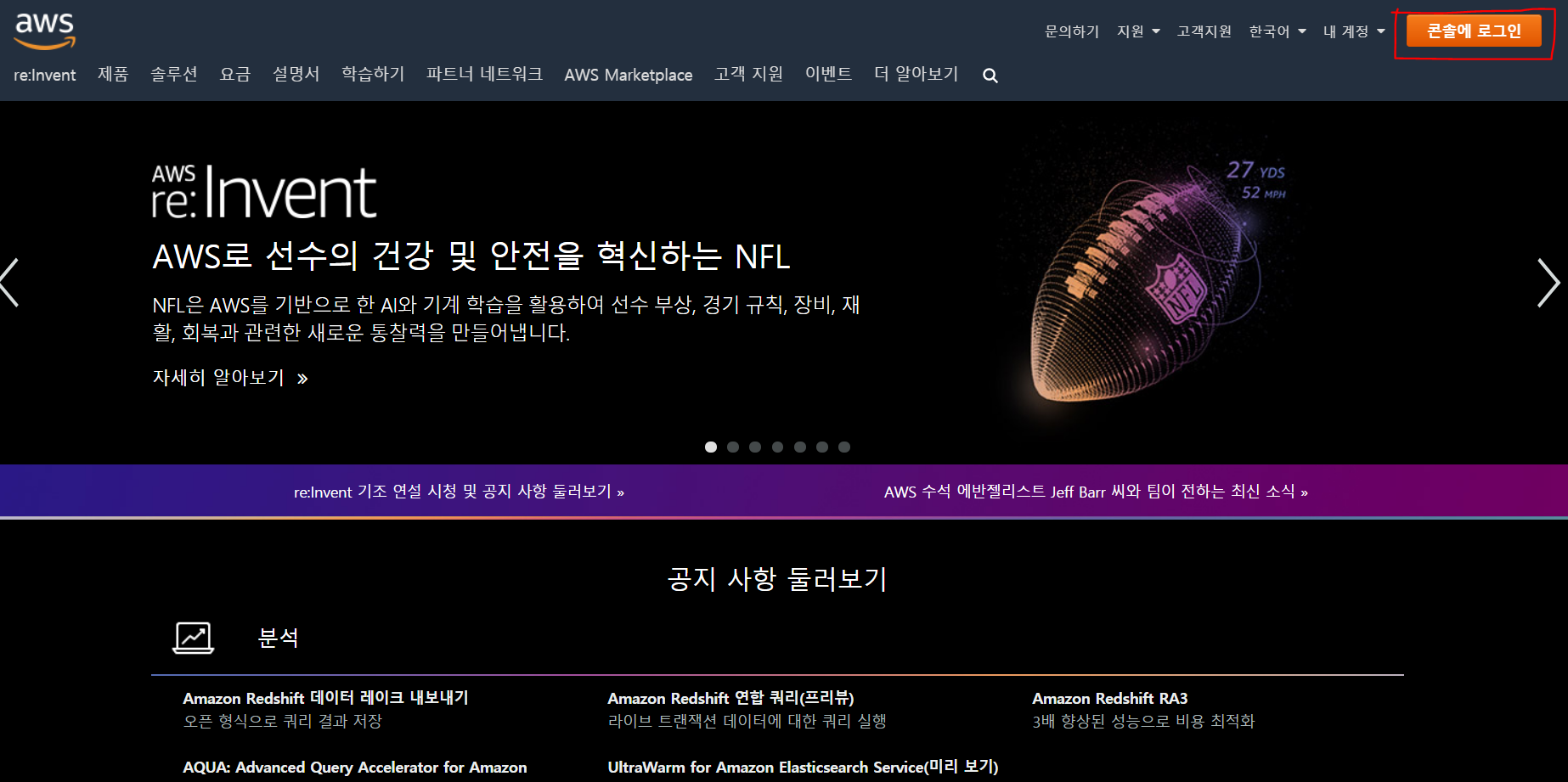This screenshot has width=1568, height=782.
Task: Click the AWS re:Invent hero logo
Action: point(264,192)
